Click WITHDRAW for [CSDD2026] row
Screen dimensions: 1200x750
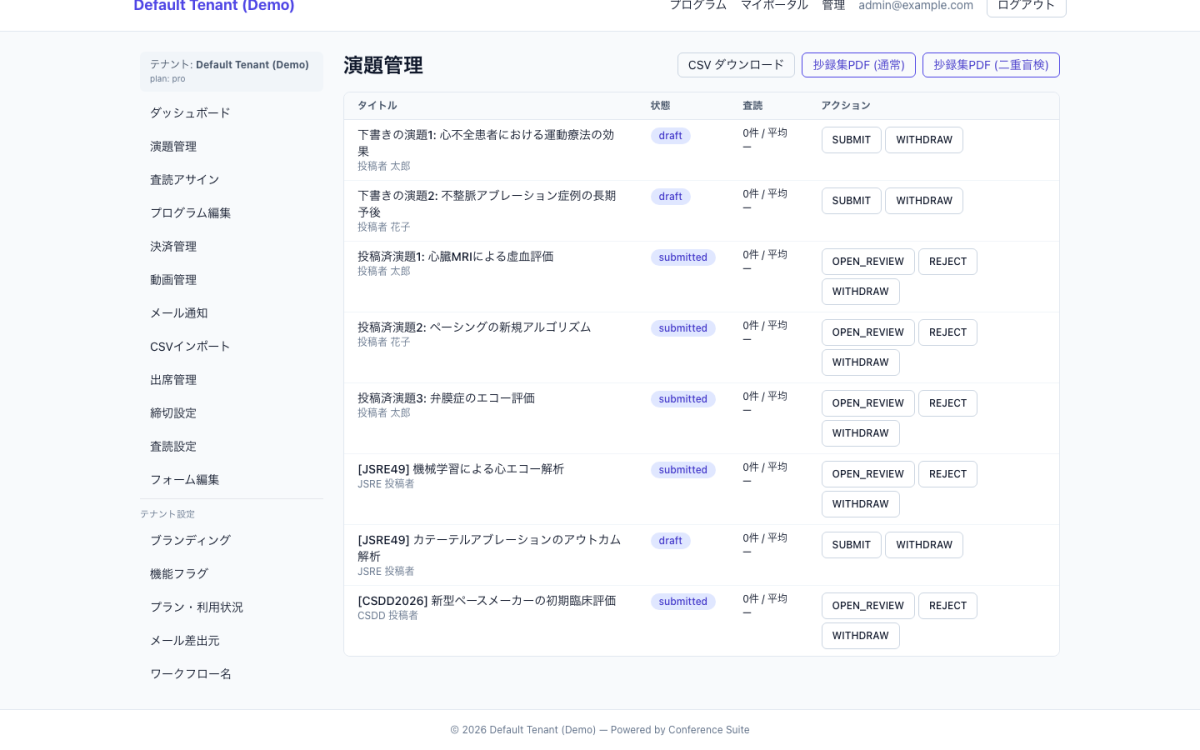click(860, 636)
